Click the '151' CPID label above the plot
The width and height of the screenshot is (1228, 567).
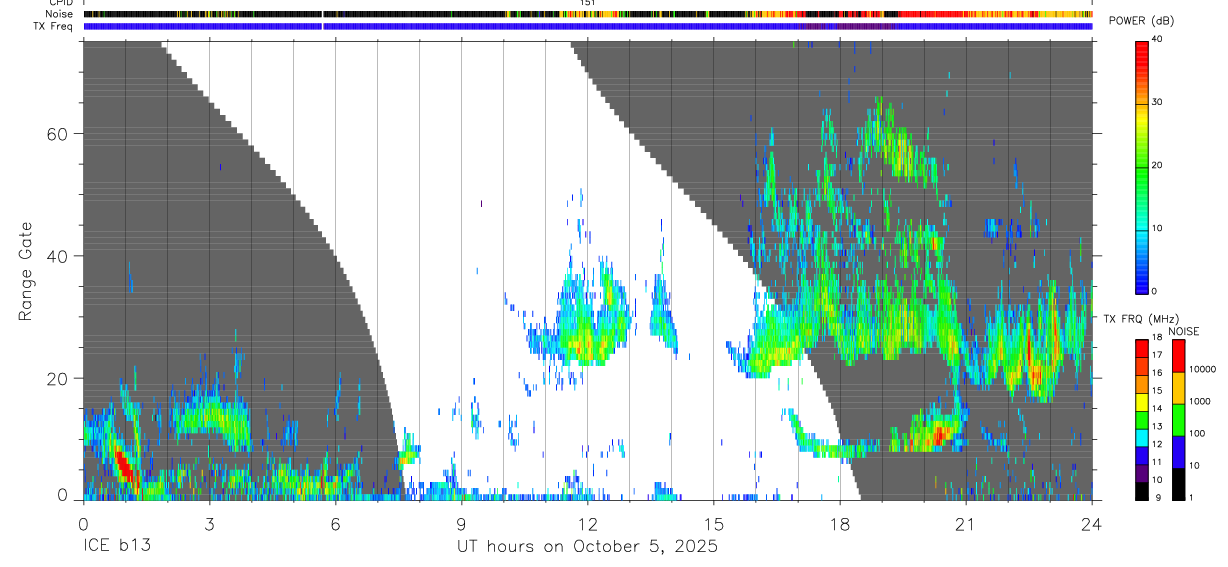(588, 3)
